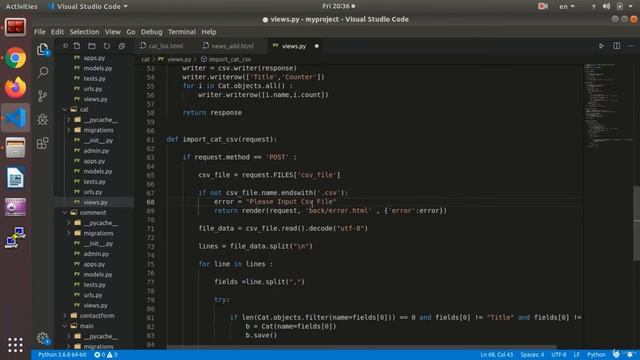Click the New File icon in explorer header
This screenshot has width=640, height=360.
pos(77,46)
